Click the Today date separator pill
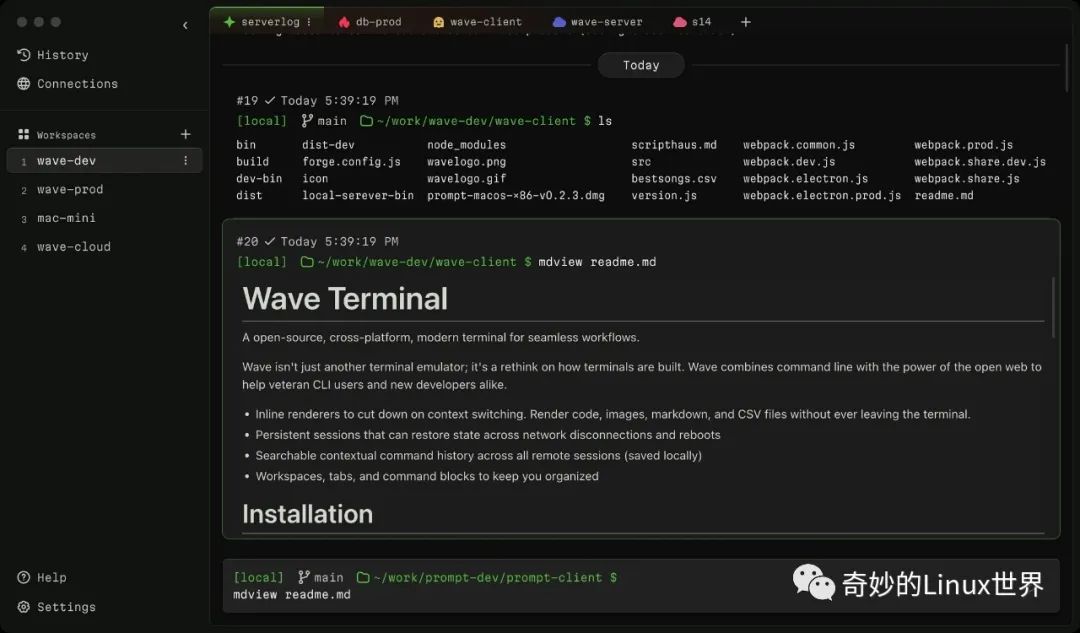Image resolution: width=1080 pixels, height=633 pixels. pos(641,65)
